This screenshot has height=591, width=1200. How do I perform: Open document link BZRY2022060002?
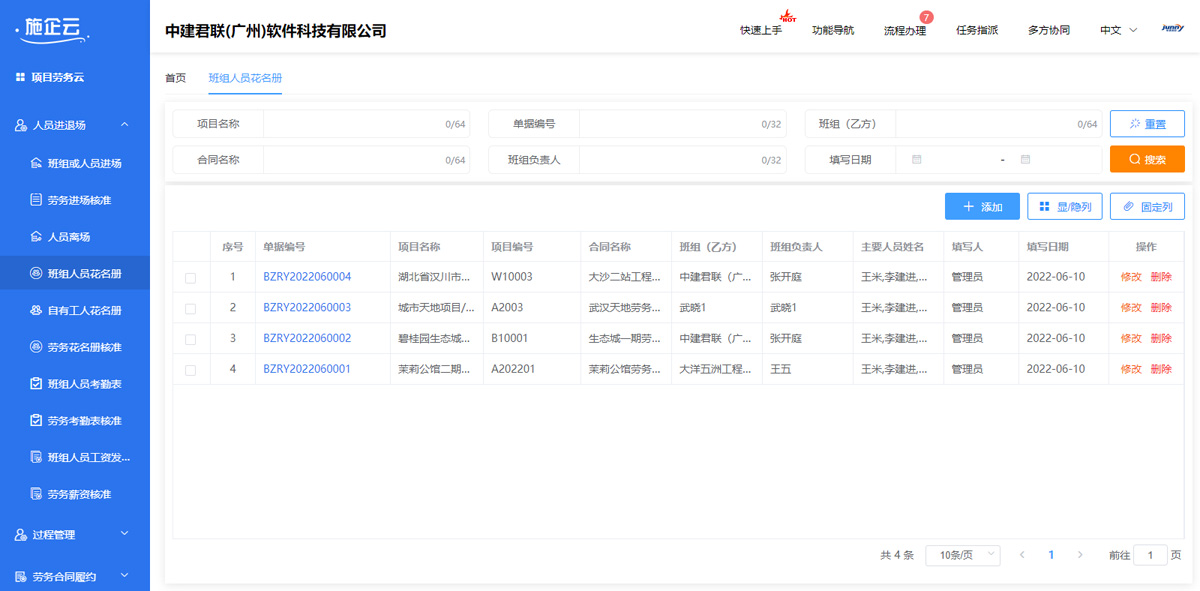pos(307,339)
